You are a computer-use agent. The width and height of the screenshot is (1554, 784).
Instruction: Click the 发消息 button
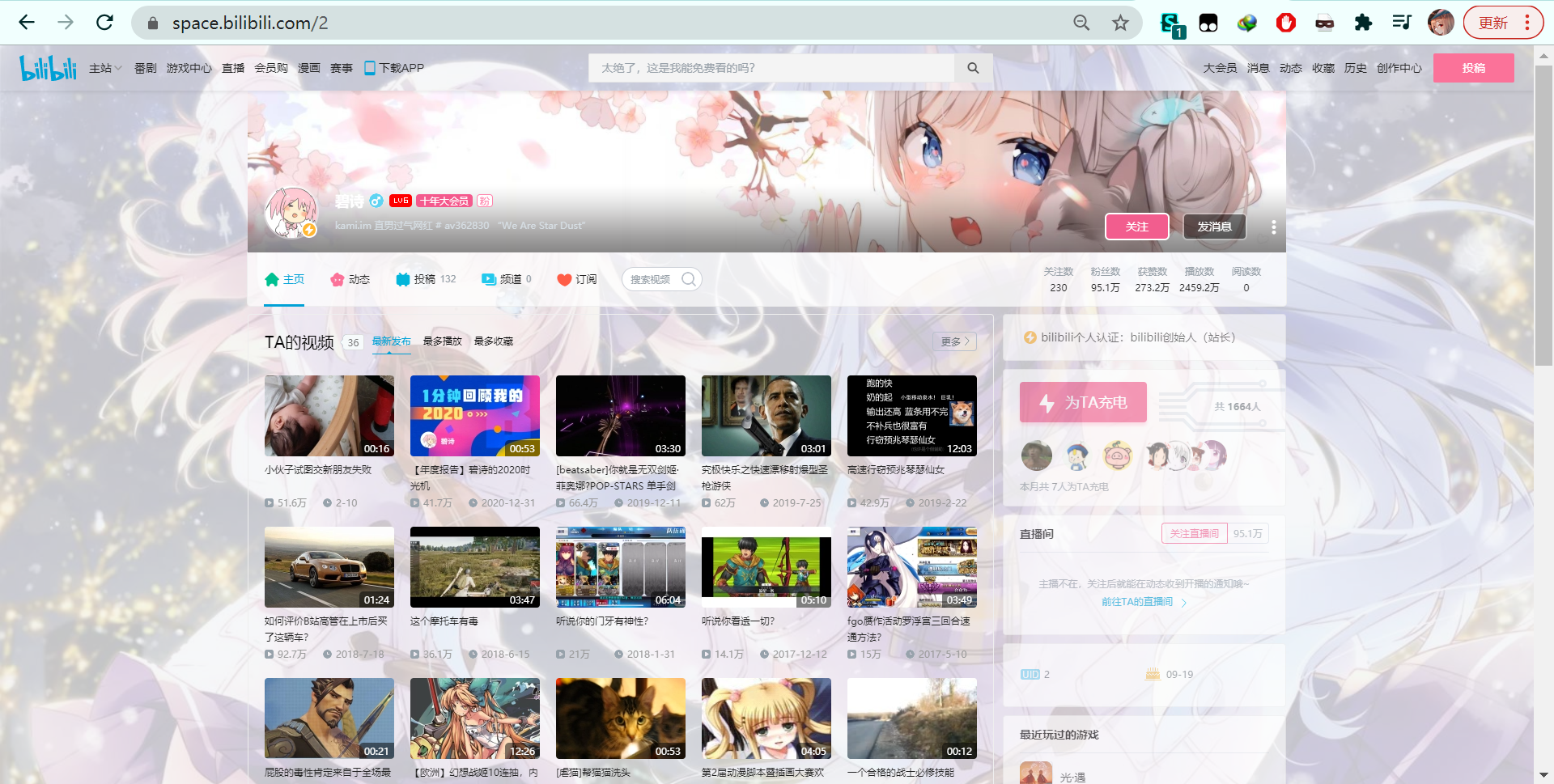(1215, 227)
